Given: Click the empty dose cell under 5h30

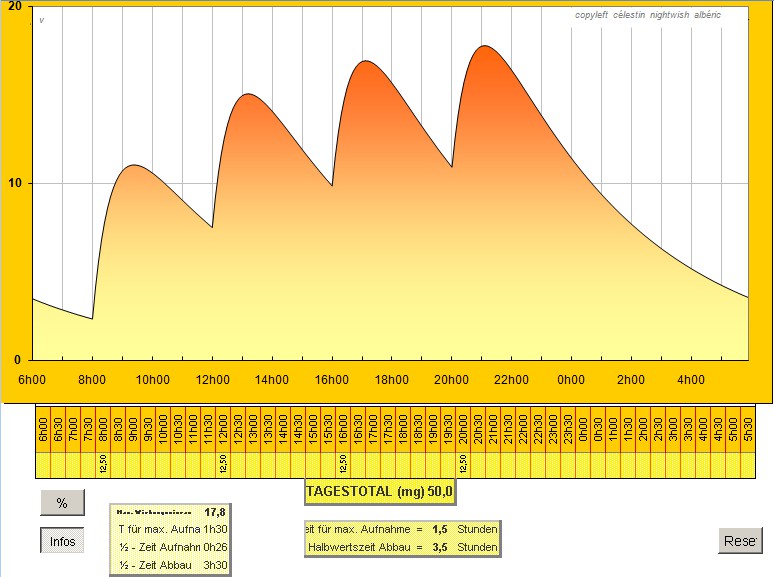Looking at the screenshot, I should (747, 465).
